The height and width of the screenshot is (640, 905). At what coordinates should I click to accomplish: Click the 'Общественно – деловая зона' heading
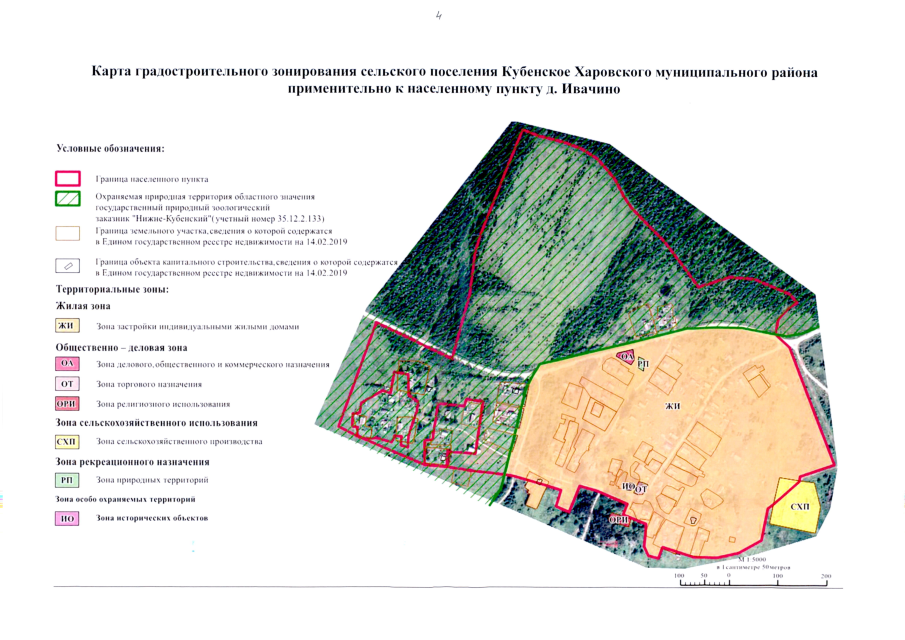click(121, 346)
